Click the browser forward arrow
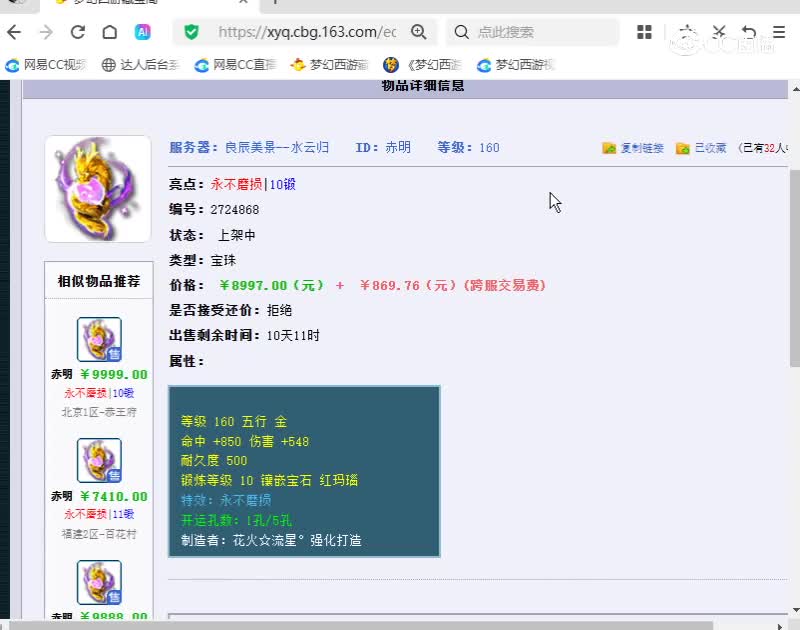This screenshot has width=800, height=630. (46, 32)
